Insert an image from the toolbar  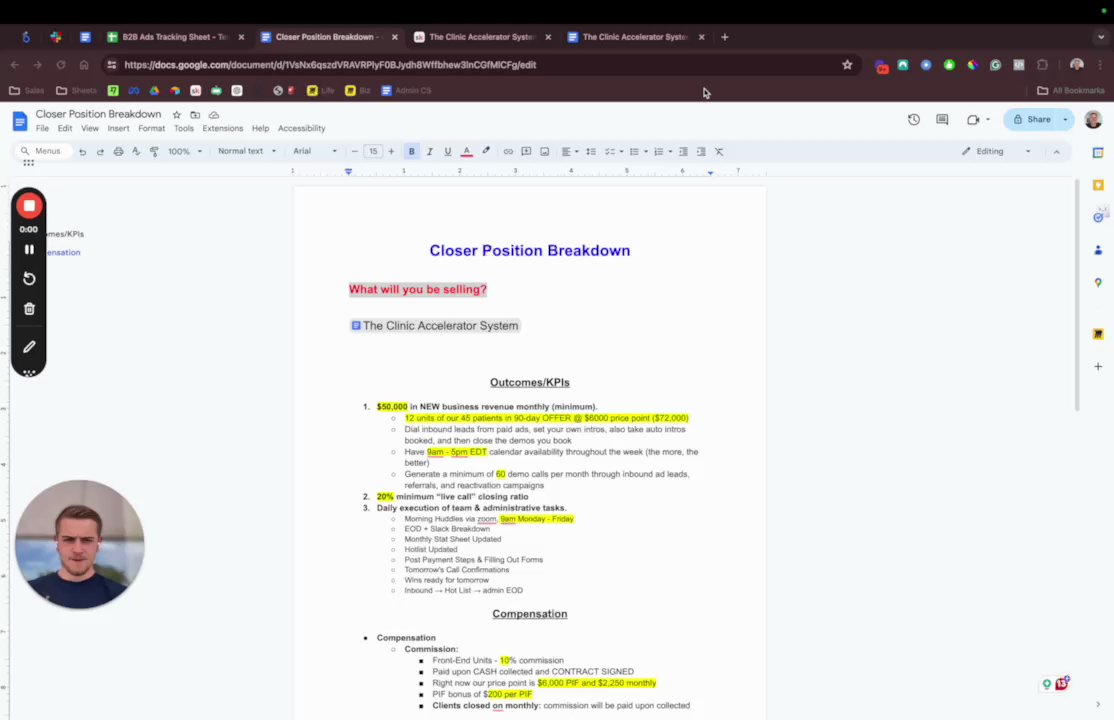click(545, 151)
